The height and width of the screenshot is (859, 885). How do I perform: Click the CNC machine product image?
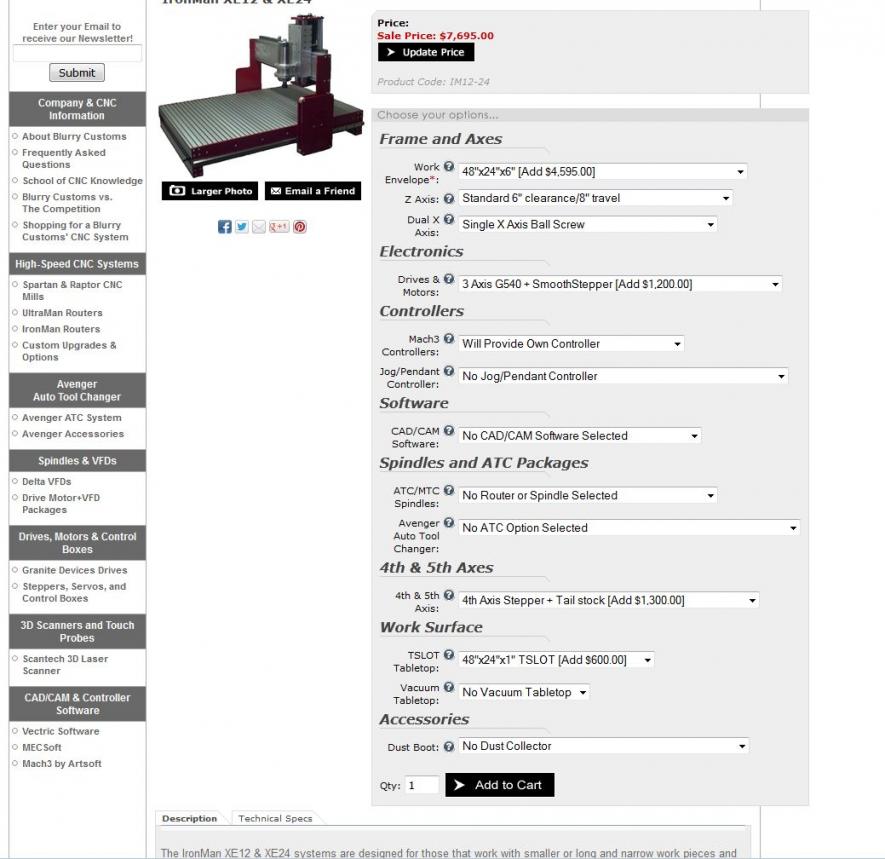tap(261, 95)
